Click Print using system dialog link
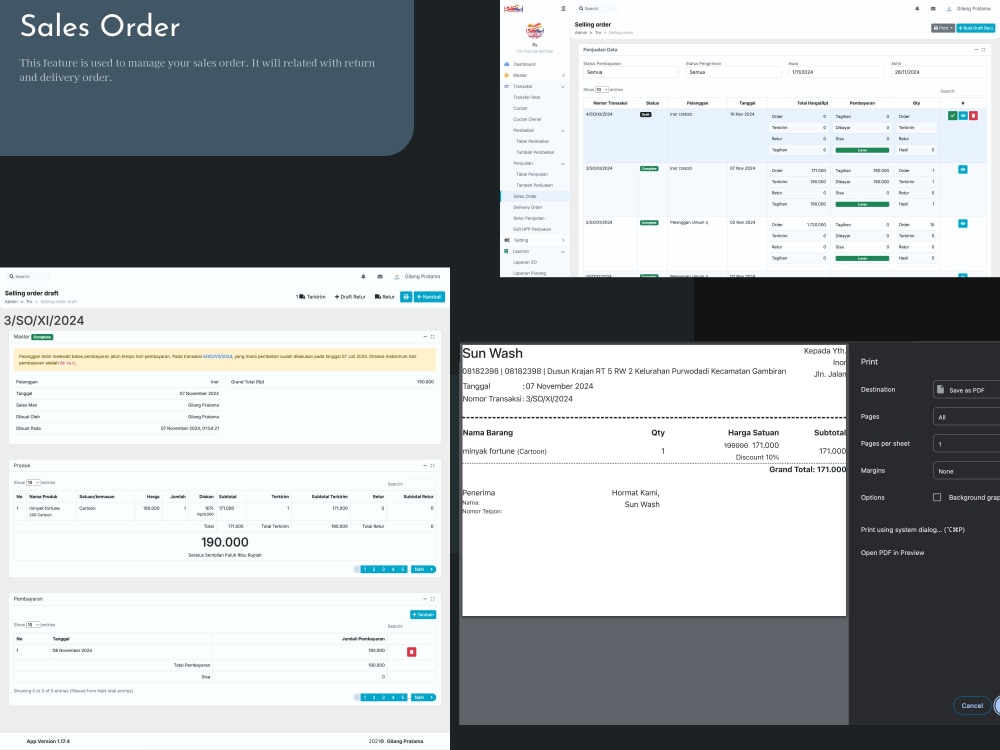Image resolution: width=1000 pixels, height=750 pixels. (x=913, y=530)
